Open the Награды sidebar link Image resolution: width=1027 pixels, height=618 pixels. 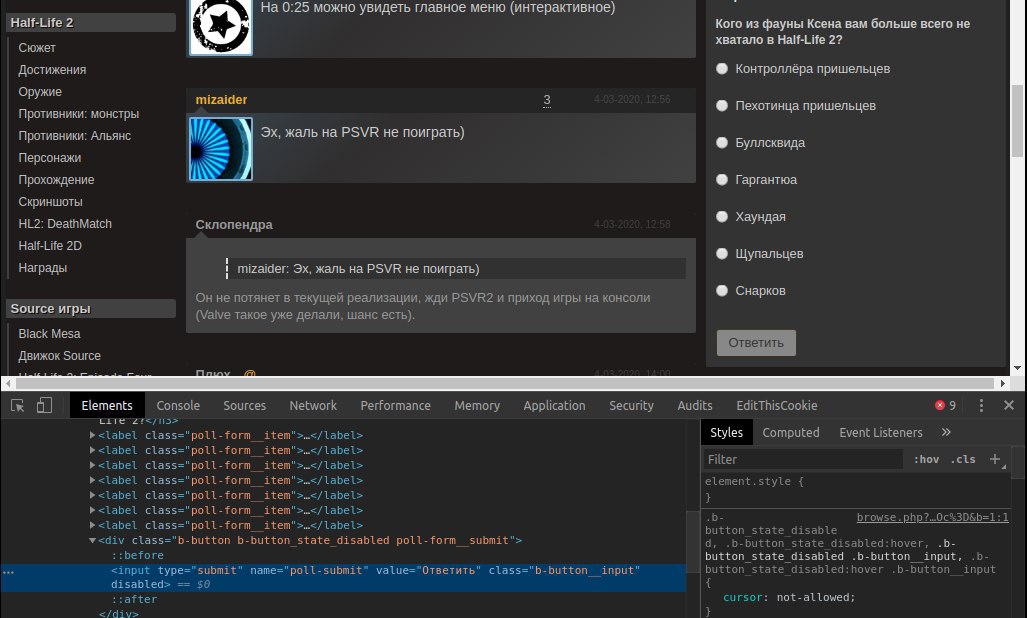click(43, 268)
